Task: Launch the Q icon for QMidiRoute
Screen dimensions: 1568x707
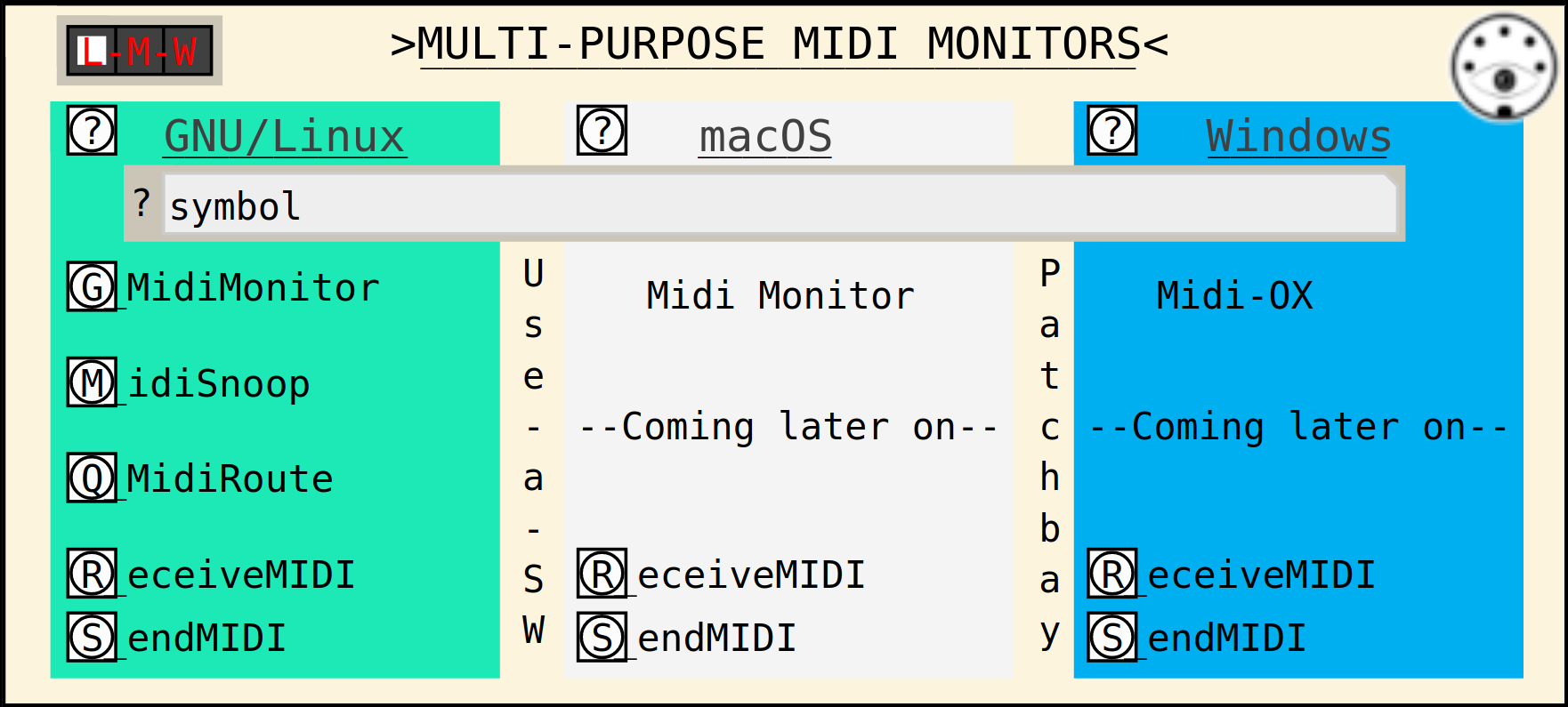Action: [x=92, y=478]
